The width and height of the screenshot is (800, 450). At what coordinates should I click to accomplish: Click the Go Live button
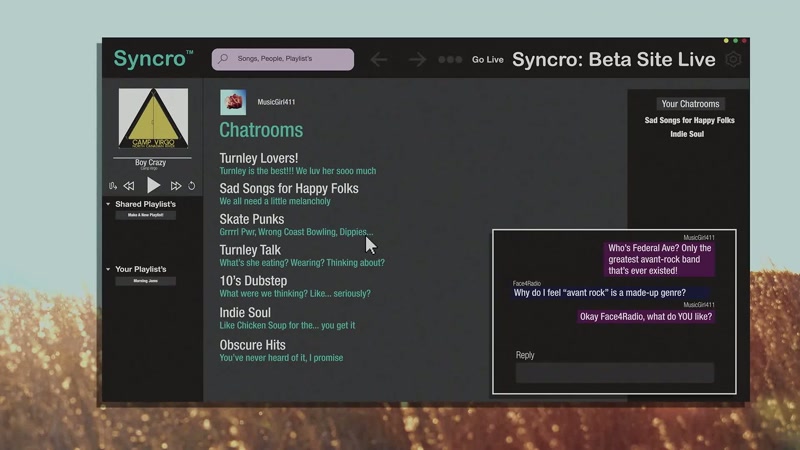(x=488, y=60)
